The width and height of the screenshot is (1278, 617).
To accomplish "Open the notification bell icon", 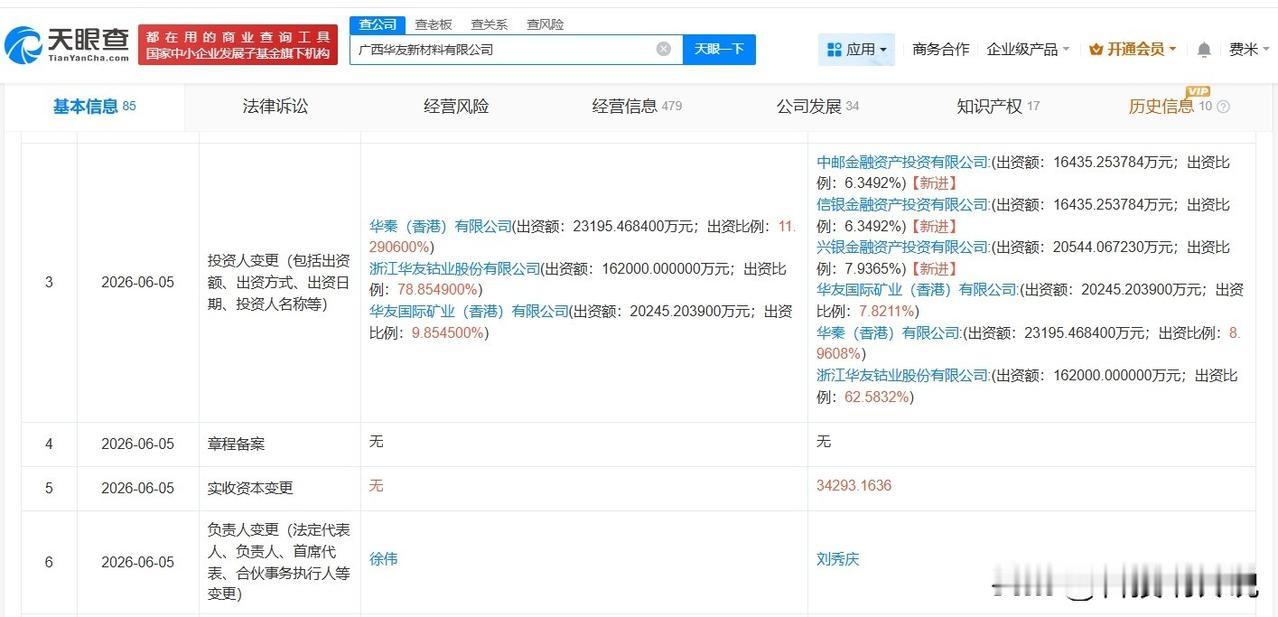I will (x=1204, y=49).
